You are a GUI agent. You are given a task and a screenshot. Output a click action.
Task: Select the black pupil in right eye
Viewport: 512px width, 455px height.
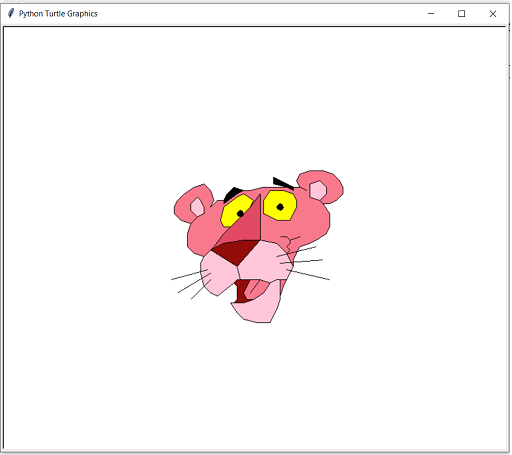281,207
